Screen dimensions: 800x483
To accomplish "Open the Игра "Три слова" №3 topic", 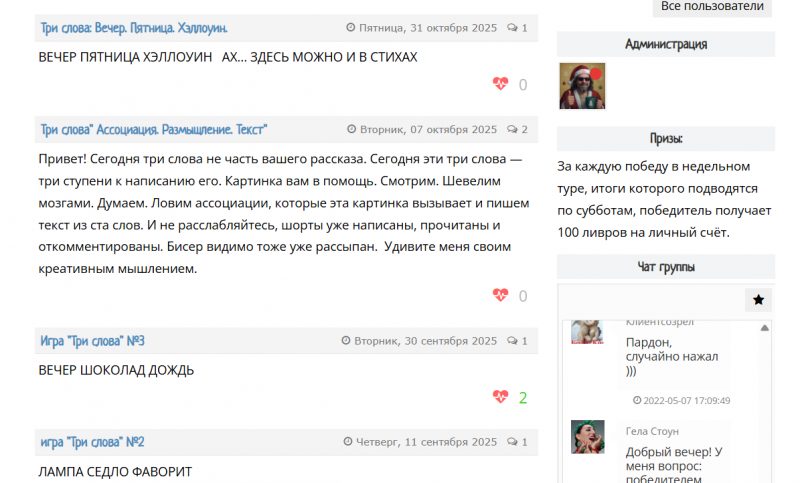I will [x=93, y=341].
